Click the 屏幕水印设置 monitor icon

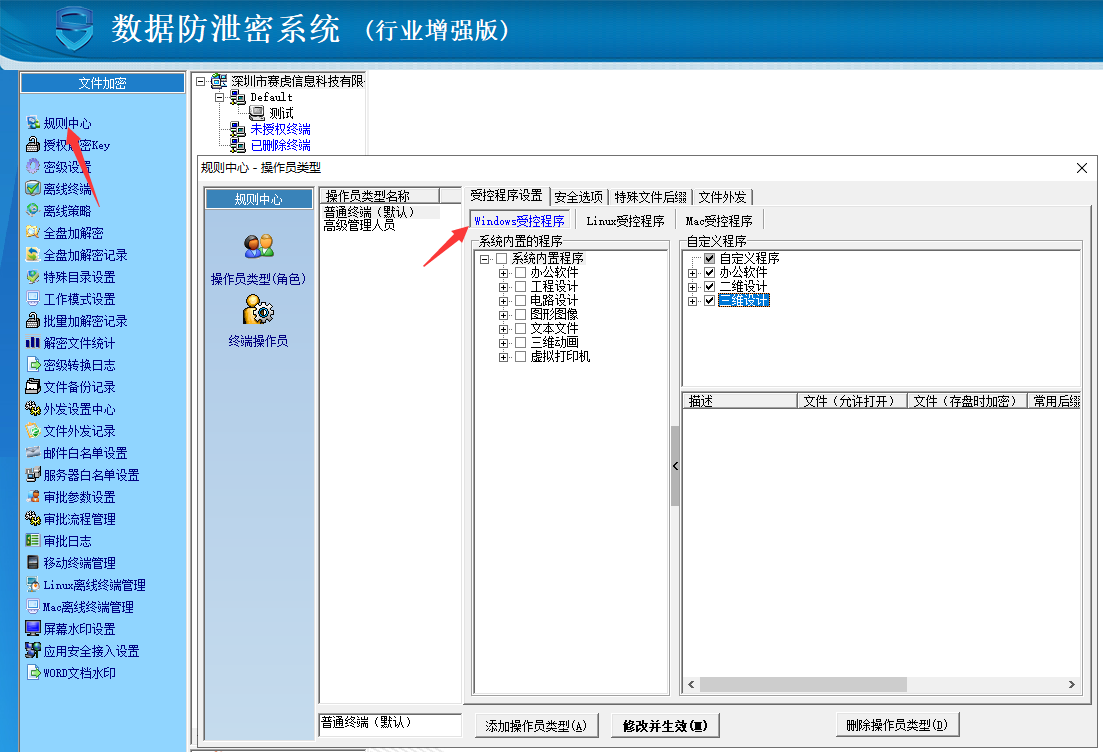click(32, 628)
